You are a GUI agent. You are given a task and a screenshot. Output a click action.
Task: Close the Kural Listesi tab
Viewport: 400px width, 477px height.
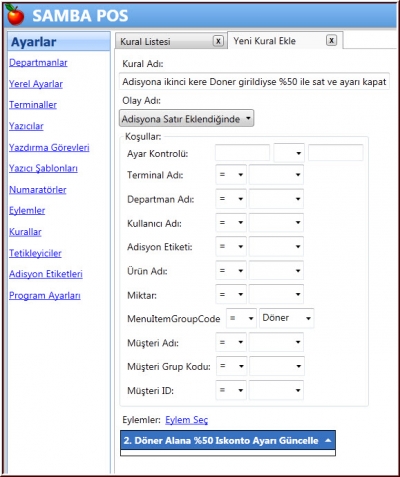218,41
